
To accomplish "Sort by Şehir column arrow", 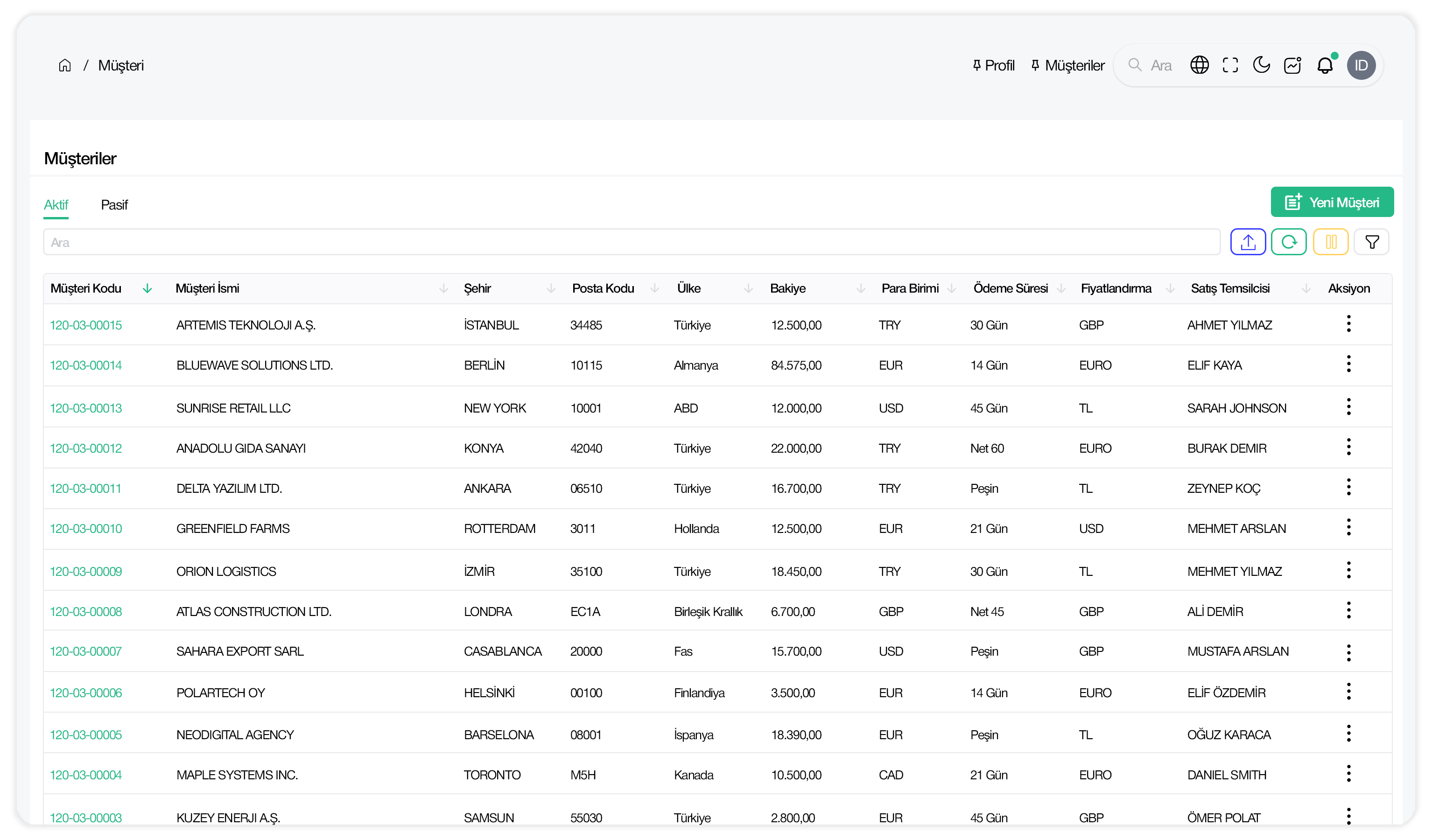I will pyautogui.click(x=551, y=289).
